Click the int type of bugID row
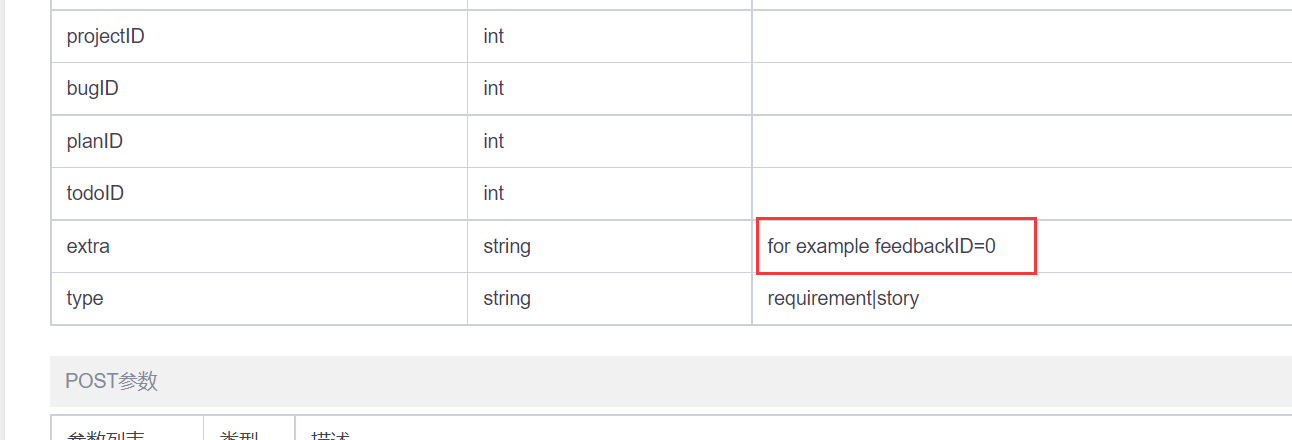The width and height of the screenshot is (1292, 440). pyautogui.click(x=494, y=89)
